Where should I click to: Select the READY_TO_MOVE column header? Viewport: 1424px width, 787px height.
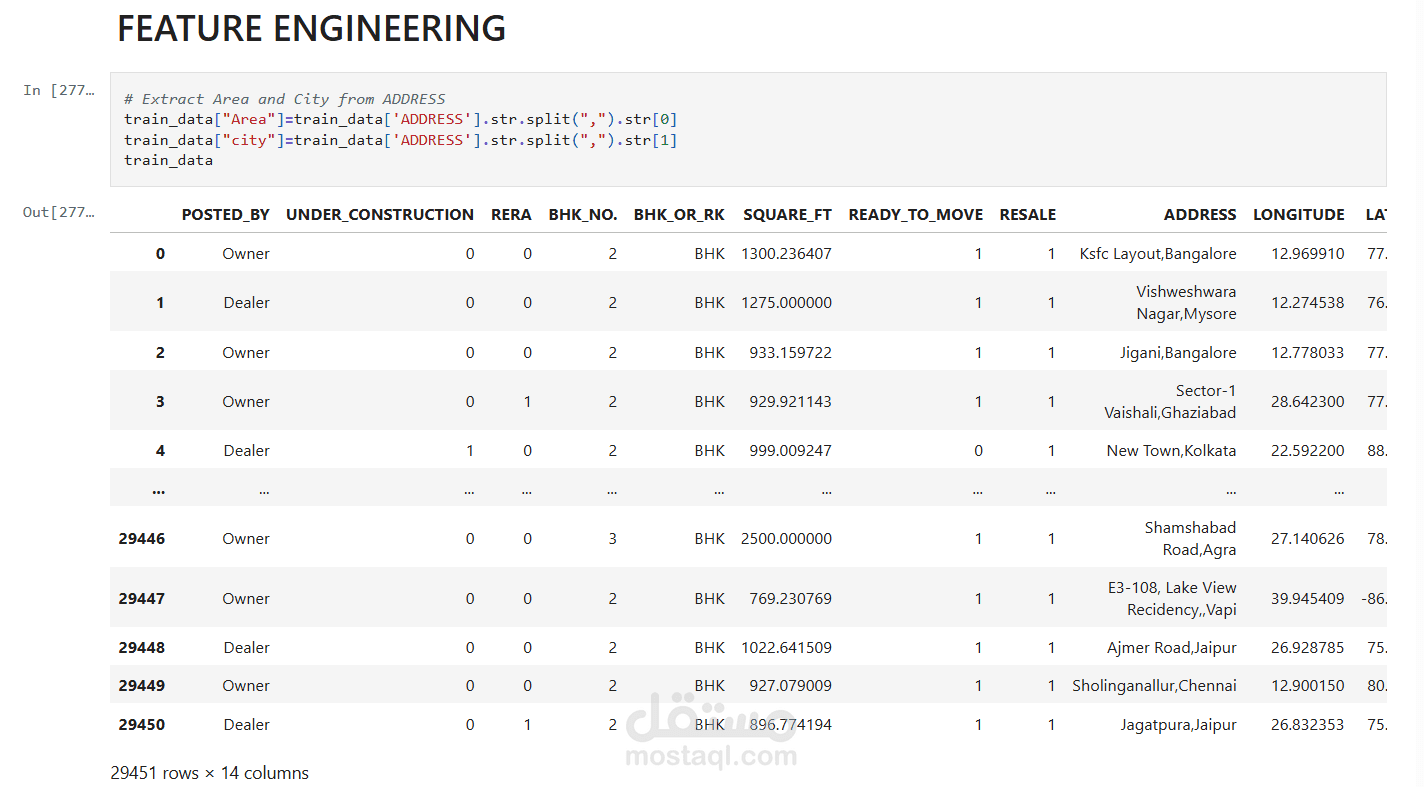tap(915, 214)
